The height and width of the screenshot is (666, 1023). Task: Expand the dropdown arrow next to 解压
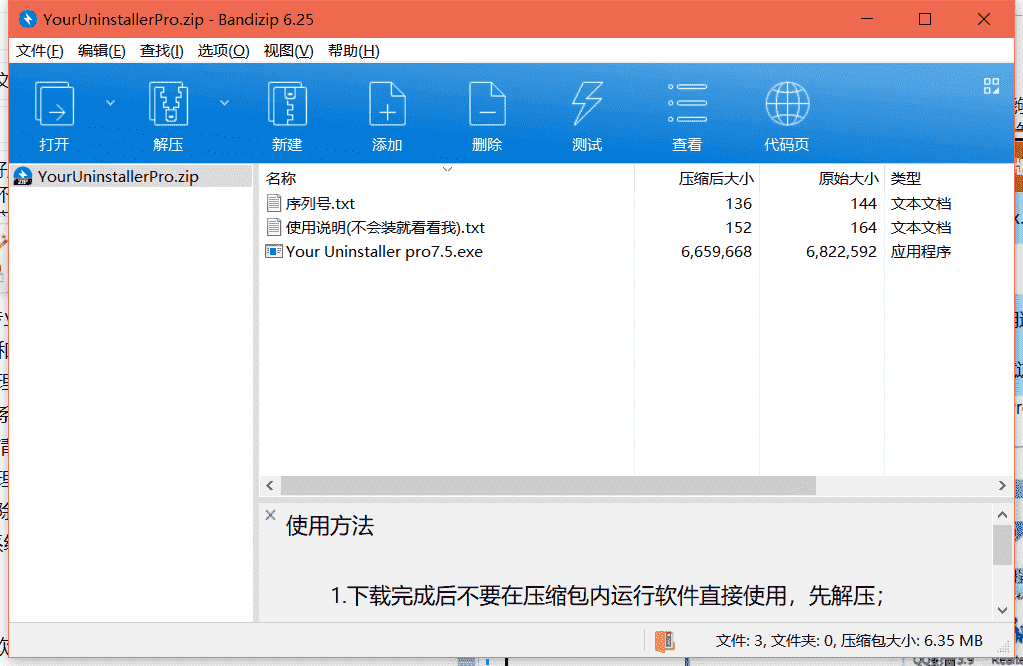click(x=224, y=103)
